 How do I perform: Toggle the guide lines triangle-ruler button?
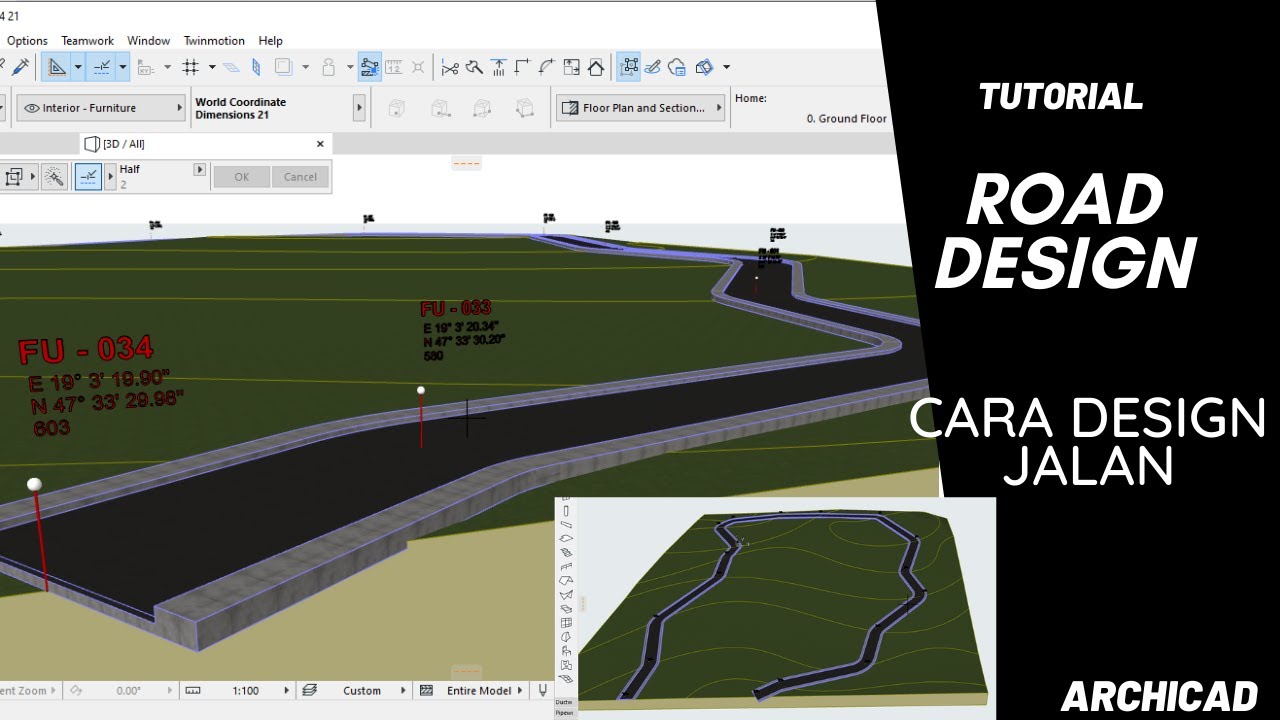click(57, 67)
